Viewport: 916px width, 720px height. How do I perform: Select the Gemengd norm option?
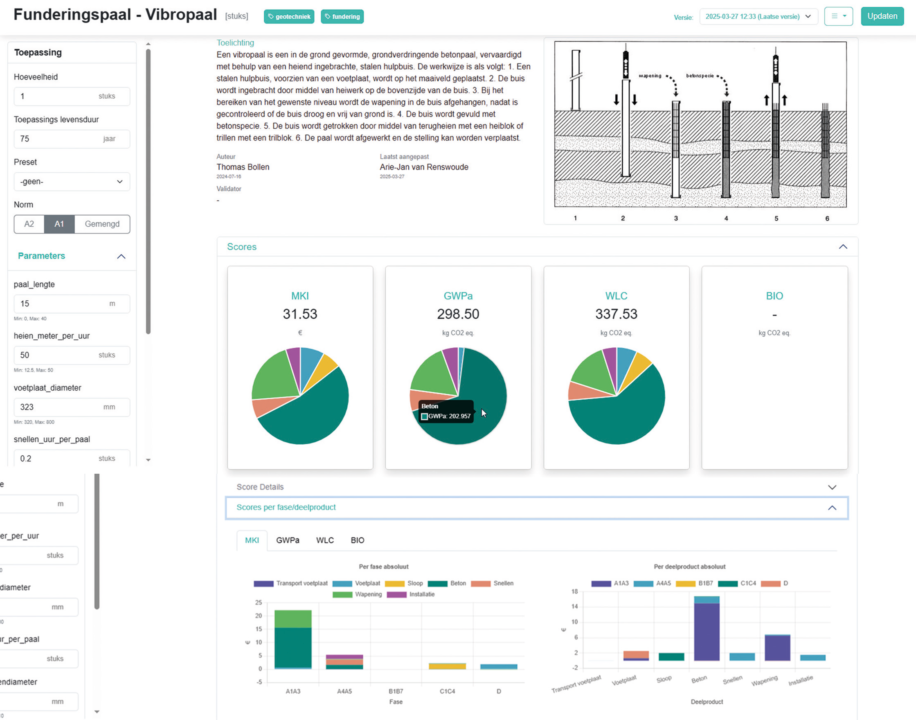102,224
